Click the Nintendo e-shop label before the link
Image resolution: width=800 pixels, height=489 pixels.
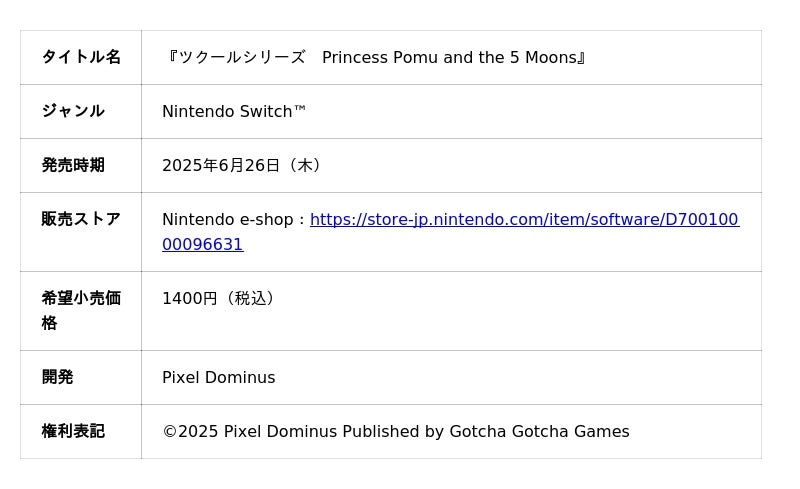[229, 220]
